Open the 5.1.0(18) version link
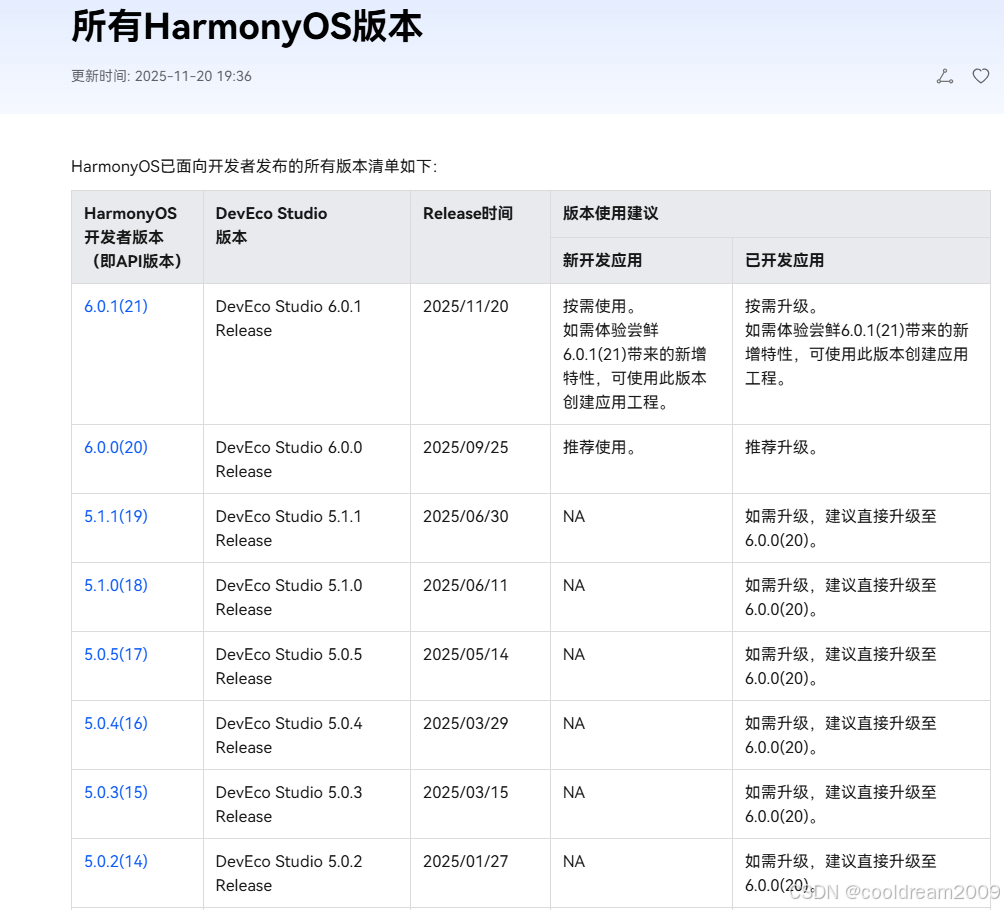The height and width of the screenshot is (910, 1004). [116, 585]
